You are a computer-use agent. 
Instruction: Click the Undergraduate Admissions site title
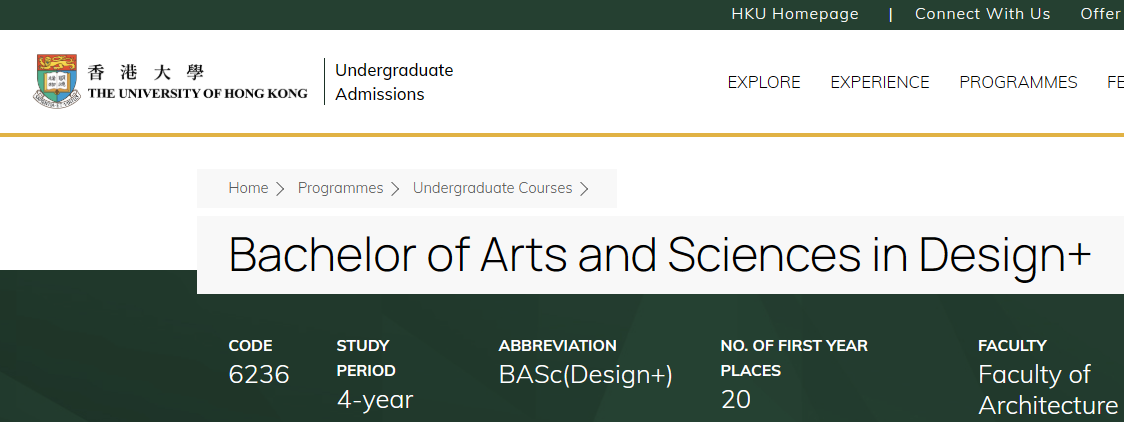coord(393,82)
